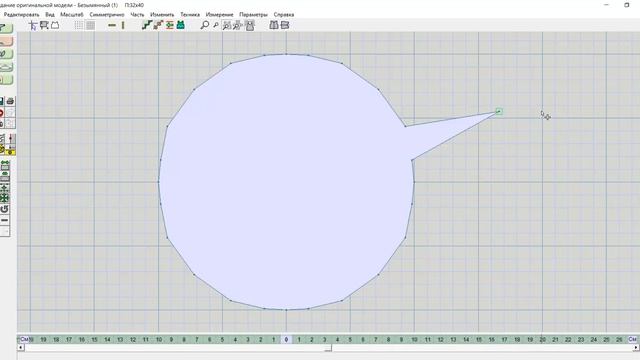Select the point-selection pointer tool
Viewport: 640px width, 360px height.
coord(33,25)
